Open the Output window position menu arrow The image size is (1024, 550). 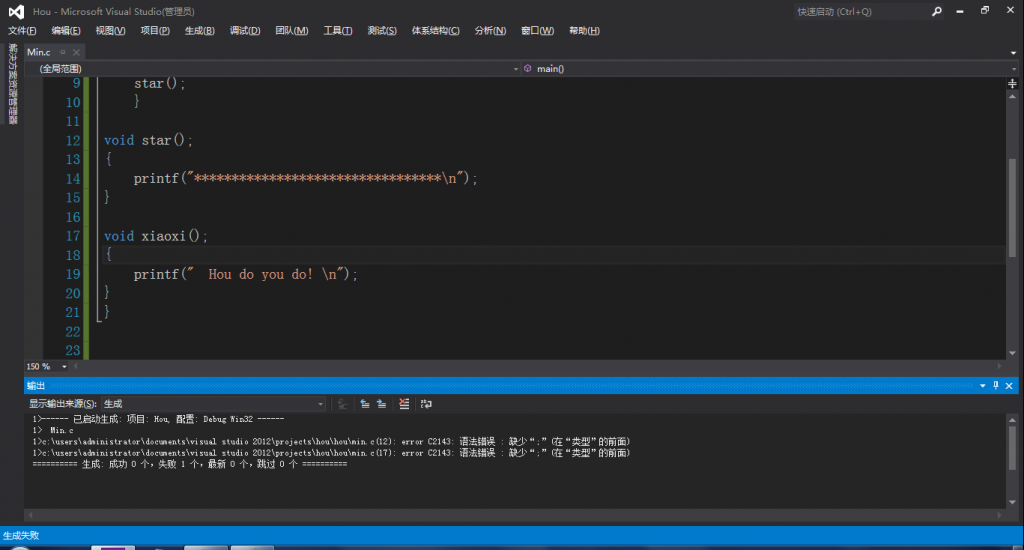pos(982,386)
